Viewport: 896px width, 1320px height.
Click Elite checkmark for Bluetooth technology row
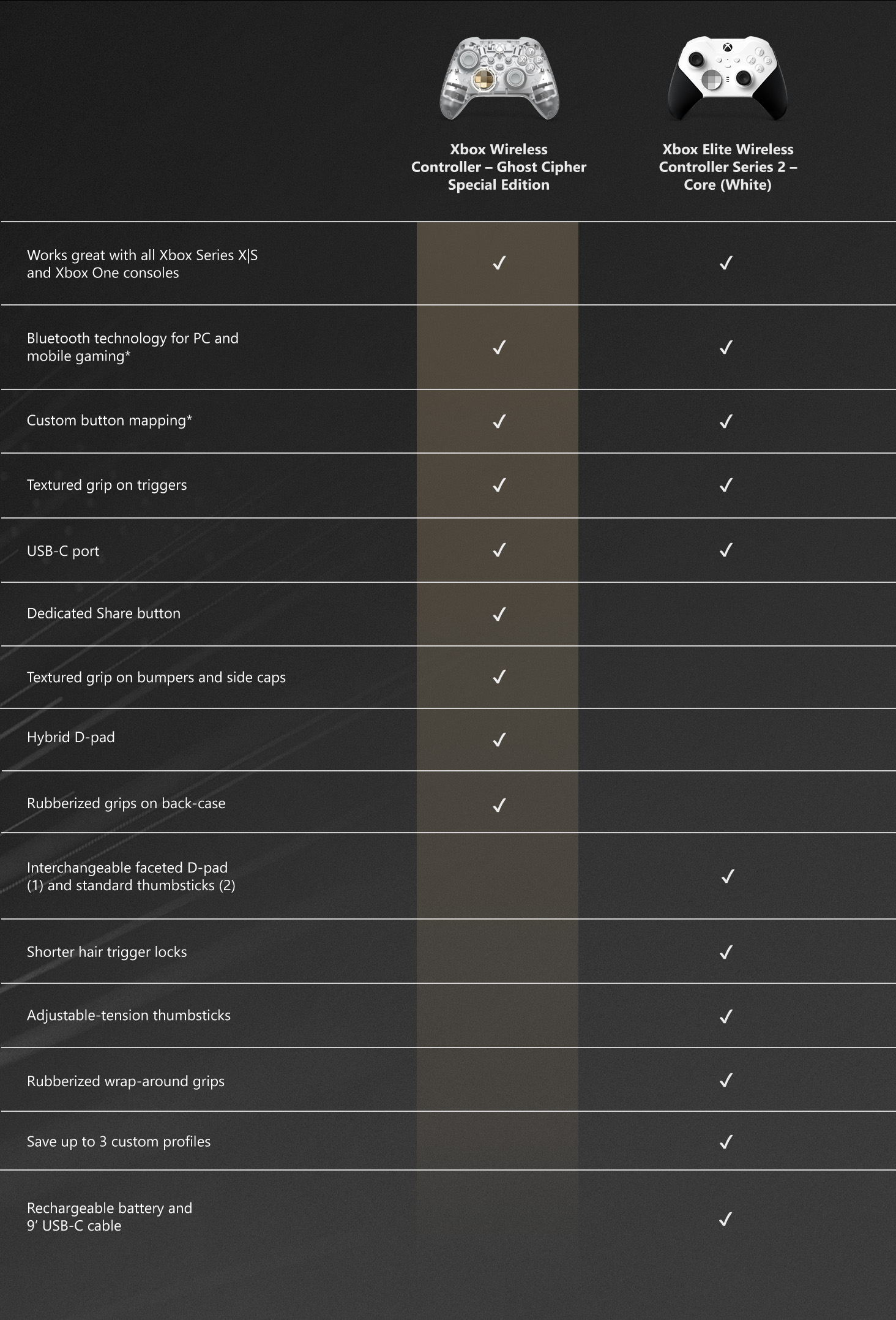point(726,347)
